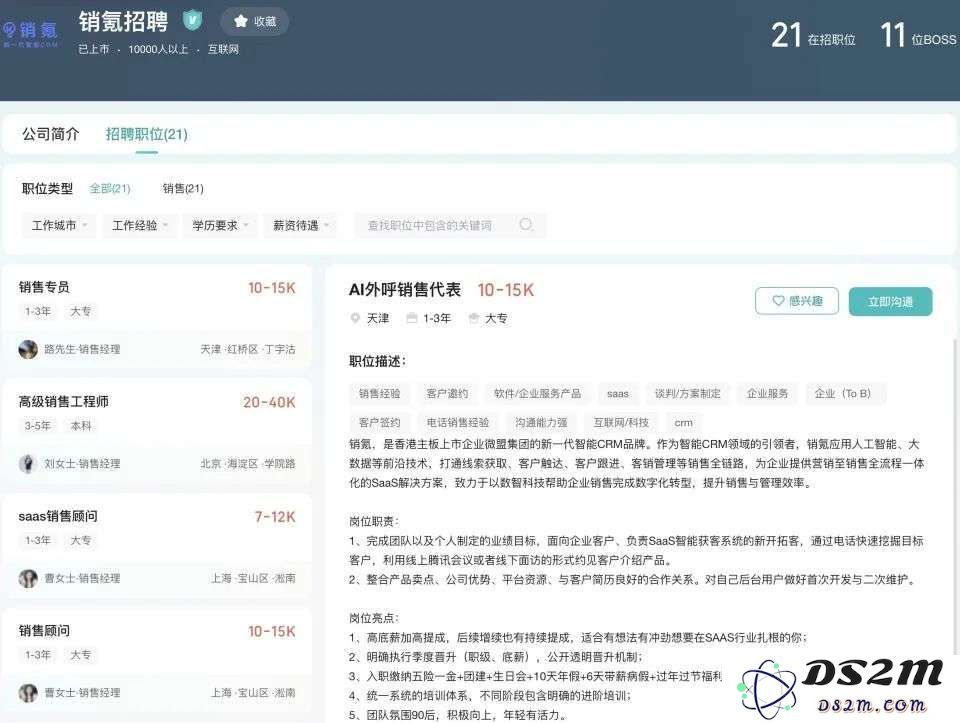Image resolution: width=960 pixels, height=723 pixels.
Task: Click 曹女士 avatar in 销售顾问 card
Action: [28, 692]
